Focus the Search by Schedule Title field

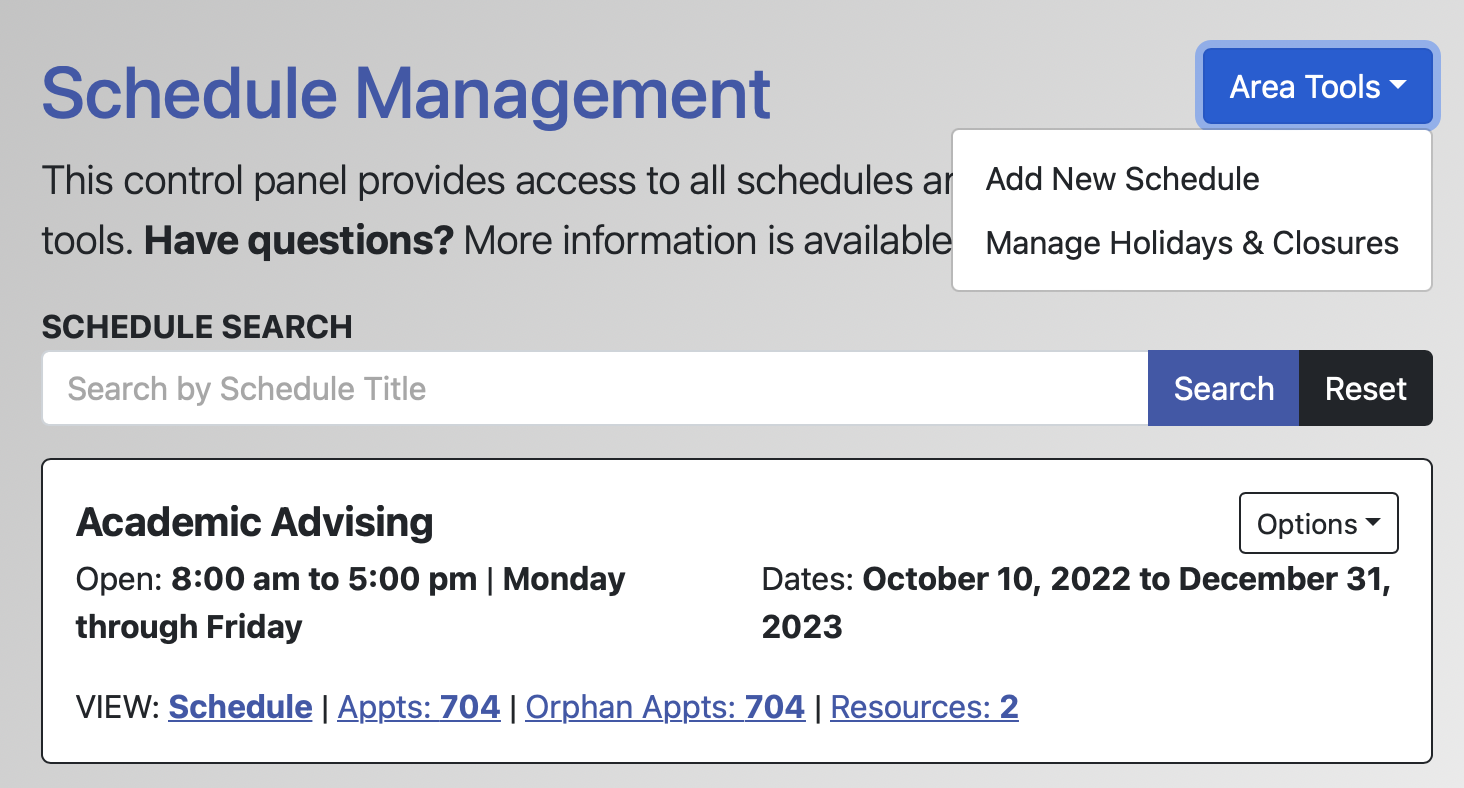(x=594, y=388)
